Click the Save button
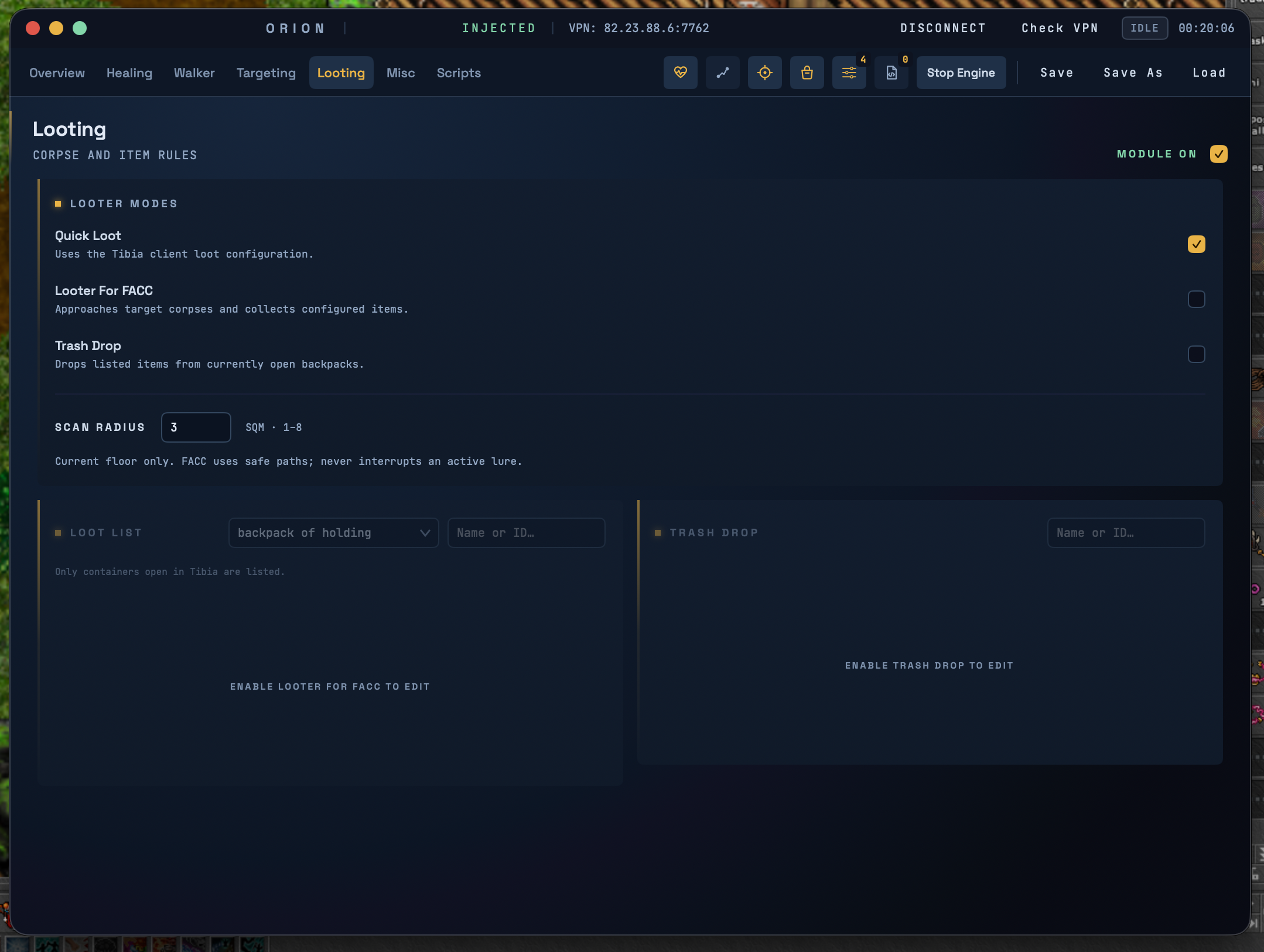 coord(1057,73)
